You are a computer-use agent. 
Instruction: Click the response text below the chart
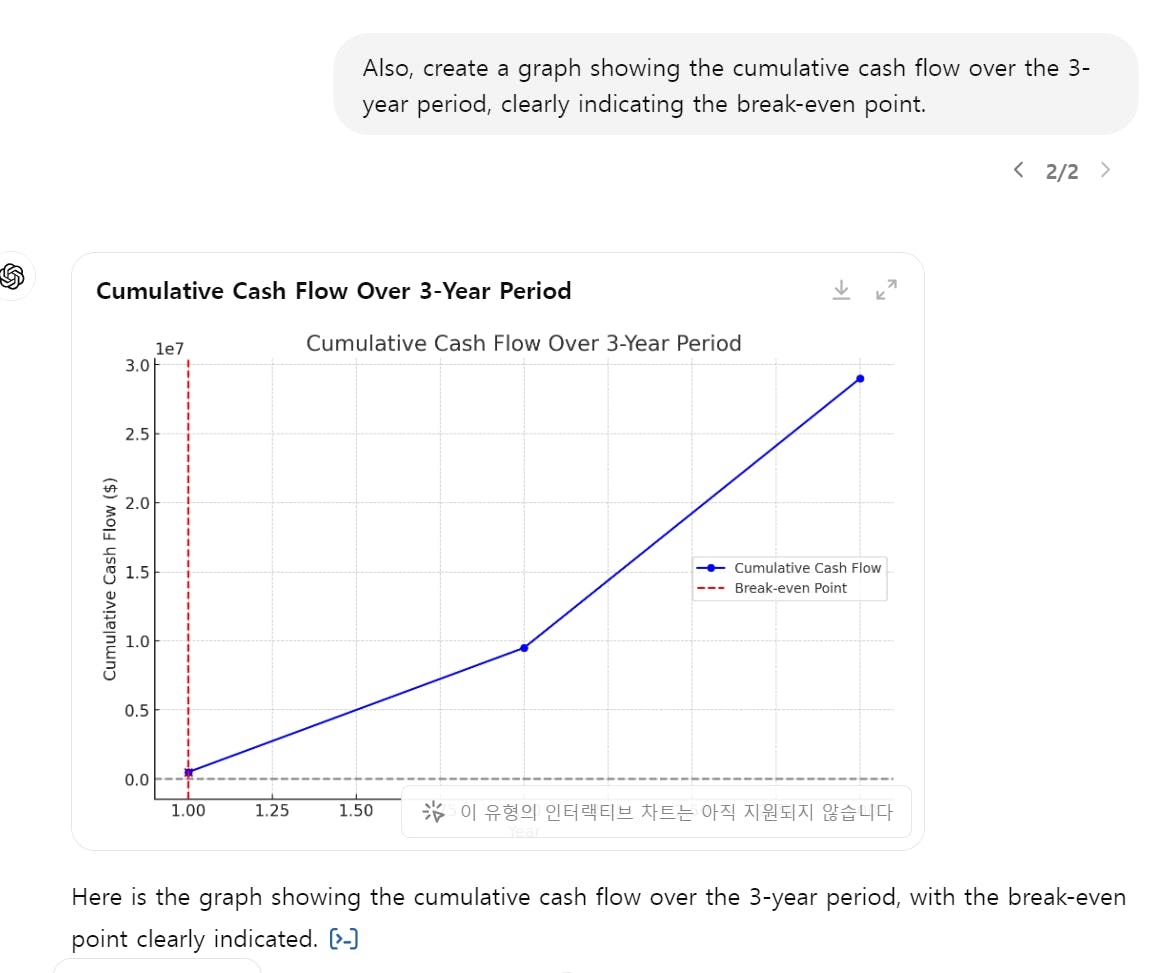coord(598,897)
